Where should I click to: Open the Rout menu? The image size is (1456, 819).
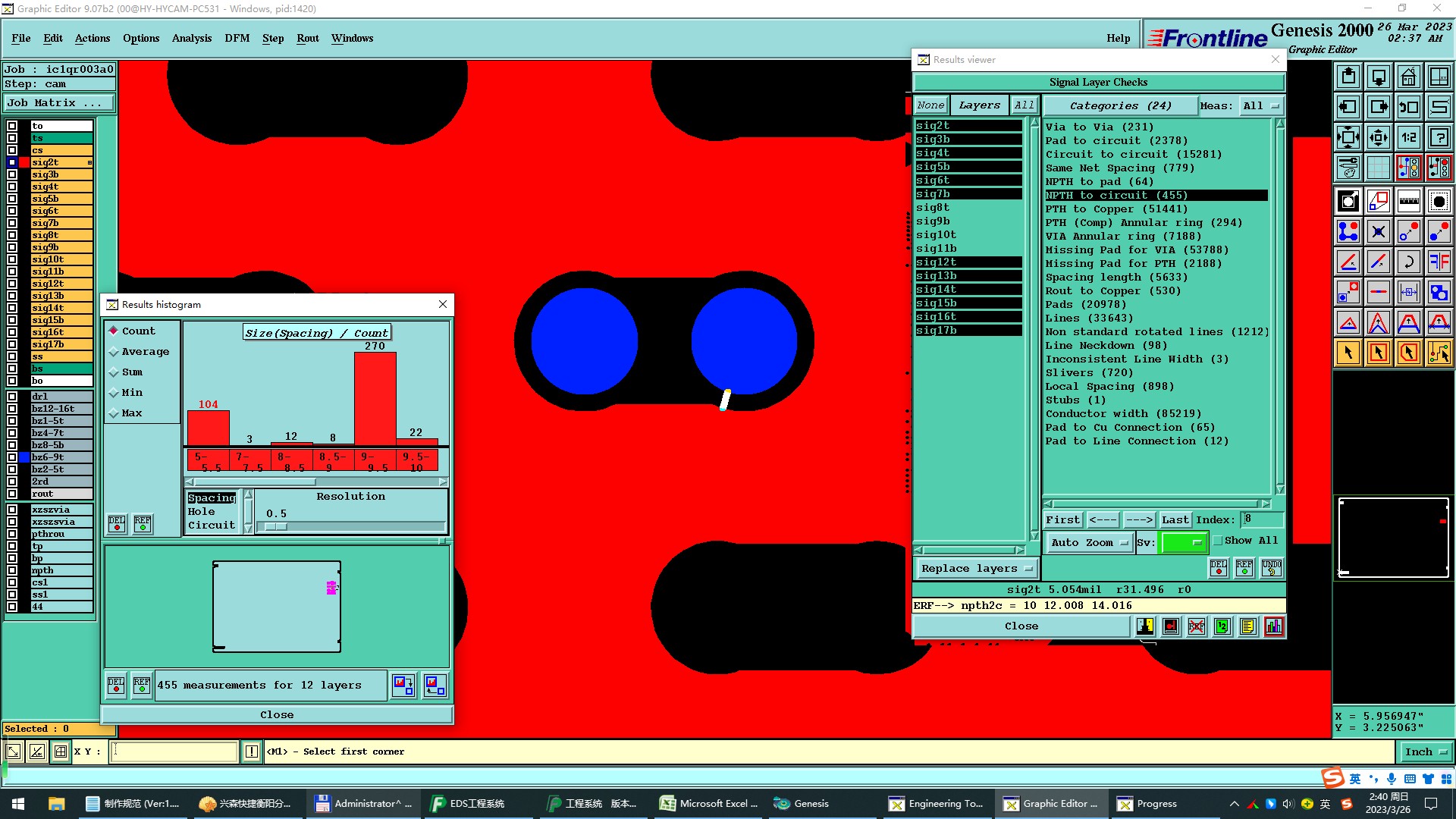pos(308,39)
